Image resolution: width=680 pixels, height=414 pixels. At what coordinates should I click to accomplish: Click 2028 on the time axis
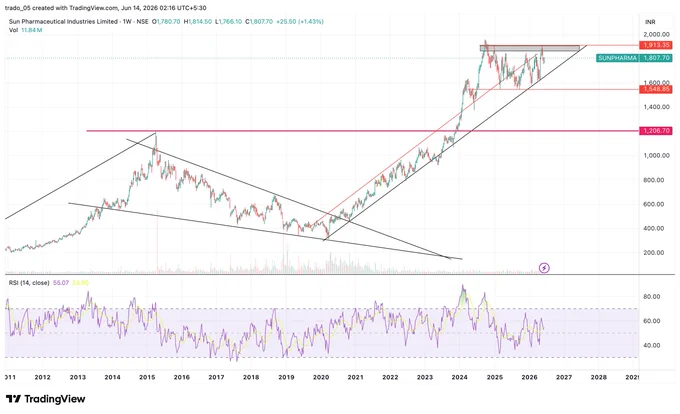point(599,377)
